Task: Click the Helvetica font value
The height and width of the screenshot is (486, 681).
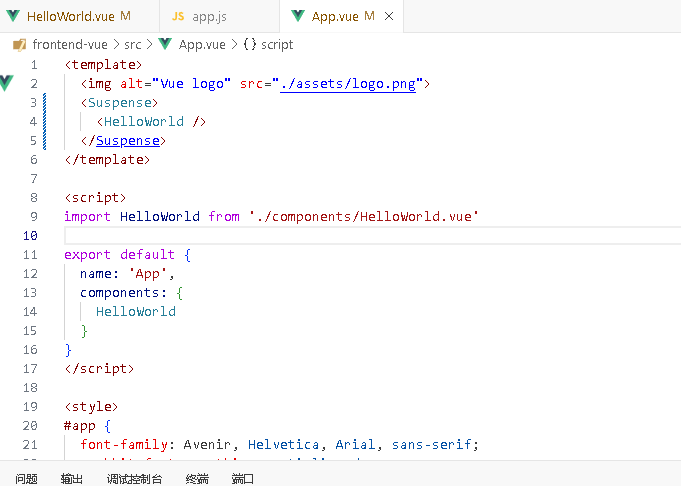Action: [x=284, y=445]
